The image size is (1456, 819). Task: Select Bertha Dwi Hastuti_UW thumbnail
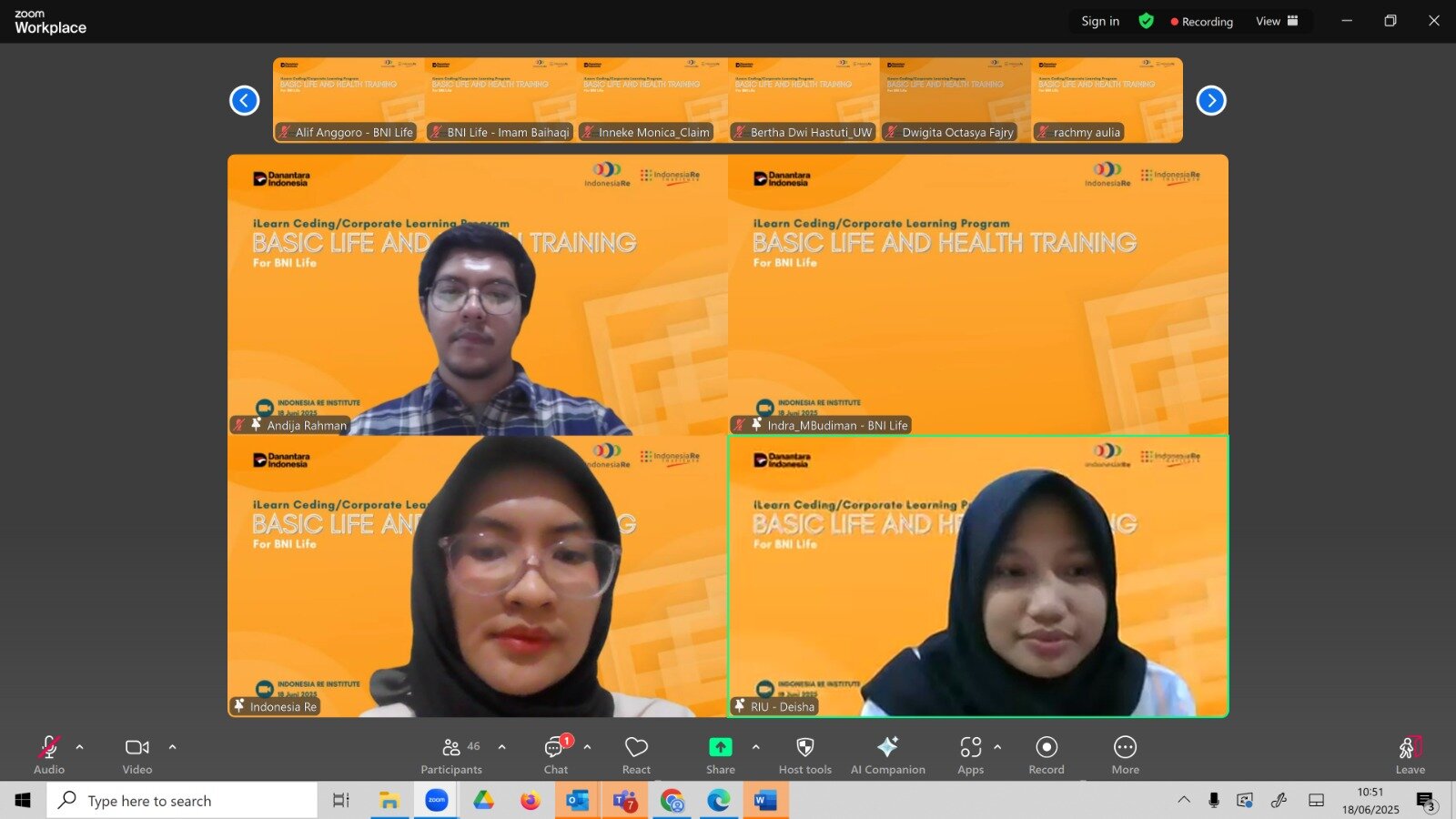coord(804,100)
